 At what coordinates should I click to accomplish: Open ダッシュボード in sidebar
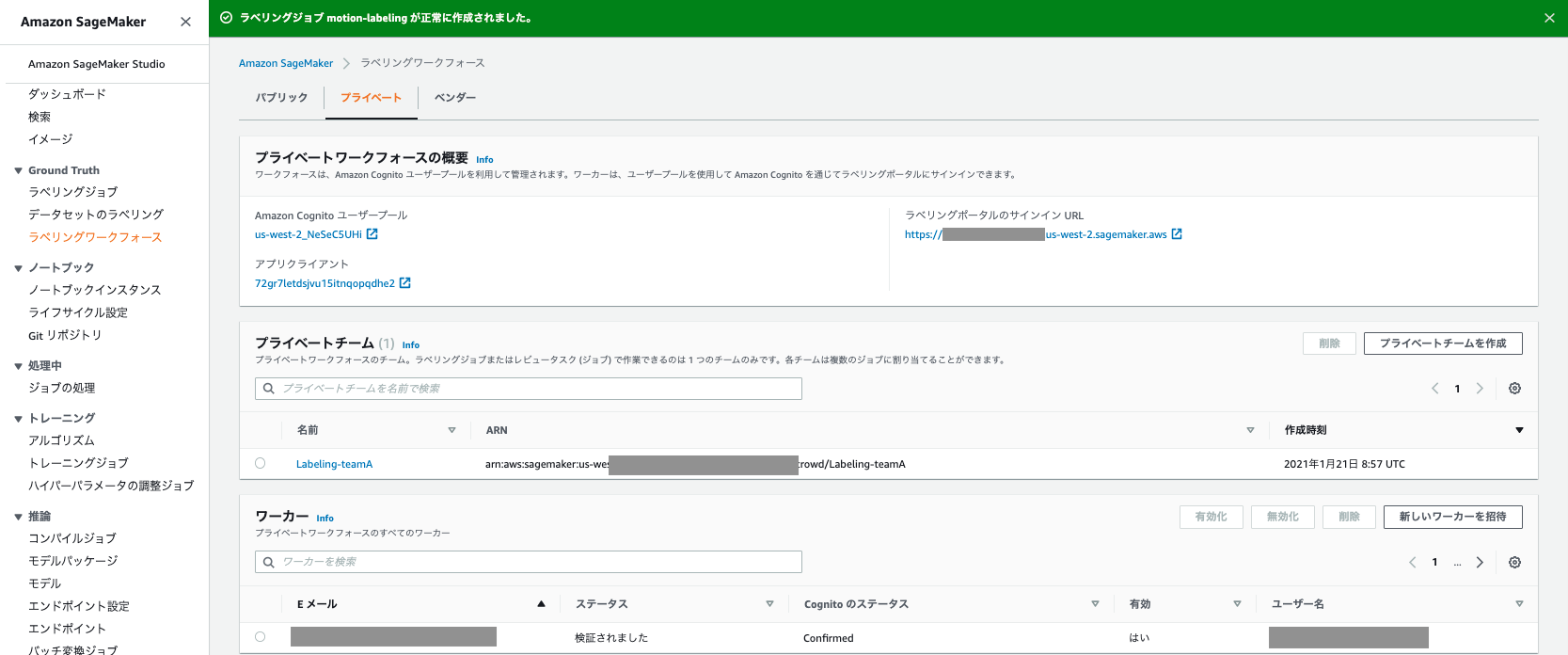point(67,94)
